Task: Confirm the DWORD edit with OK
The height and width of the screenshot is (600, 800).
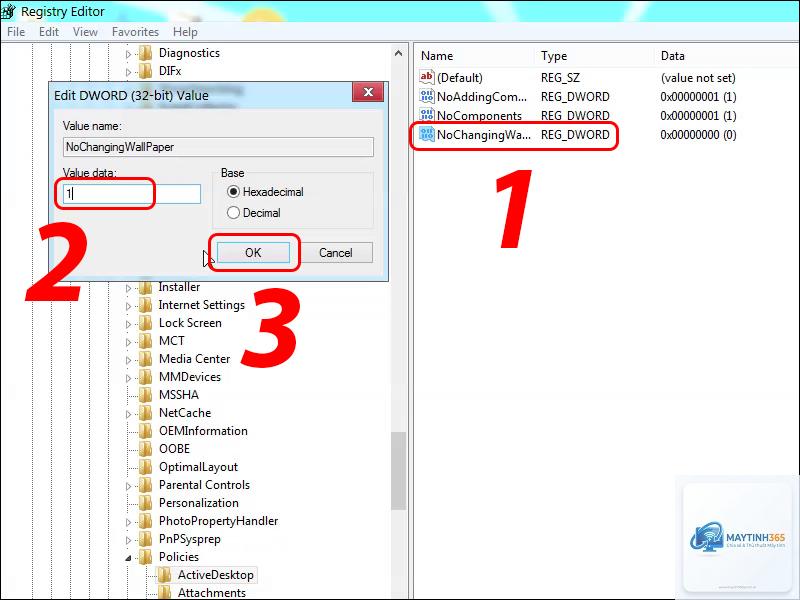Action: (253, 253)
